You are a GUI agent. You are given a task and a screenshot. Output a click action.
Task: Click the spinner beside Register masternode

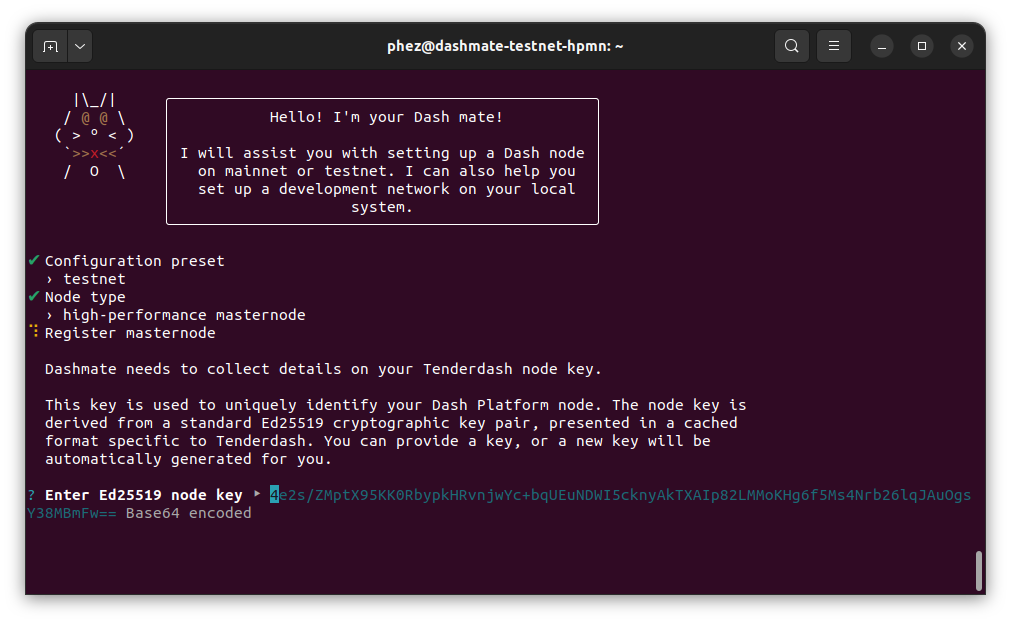(33, 332)
